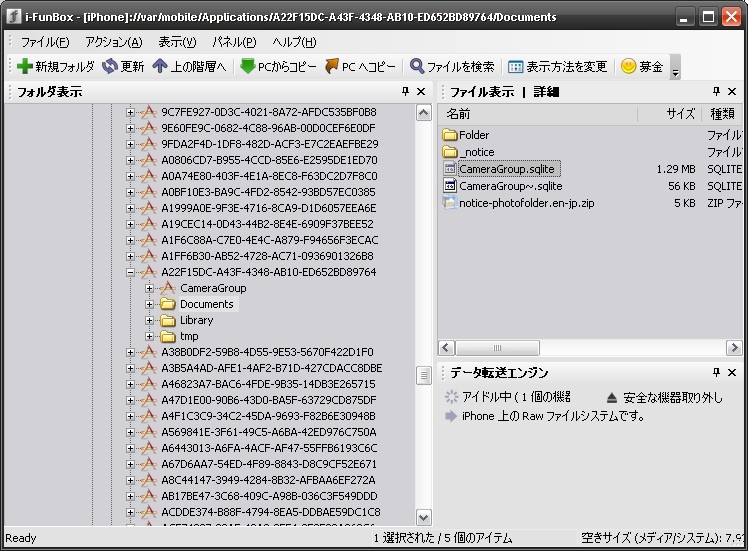Screen dimensions: 748x551
Task: Click the 56 KB size cell
Action: coord(681,186)
